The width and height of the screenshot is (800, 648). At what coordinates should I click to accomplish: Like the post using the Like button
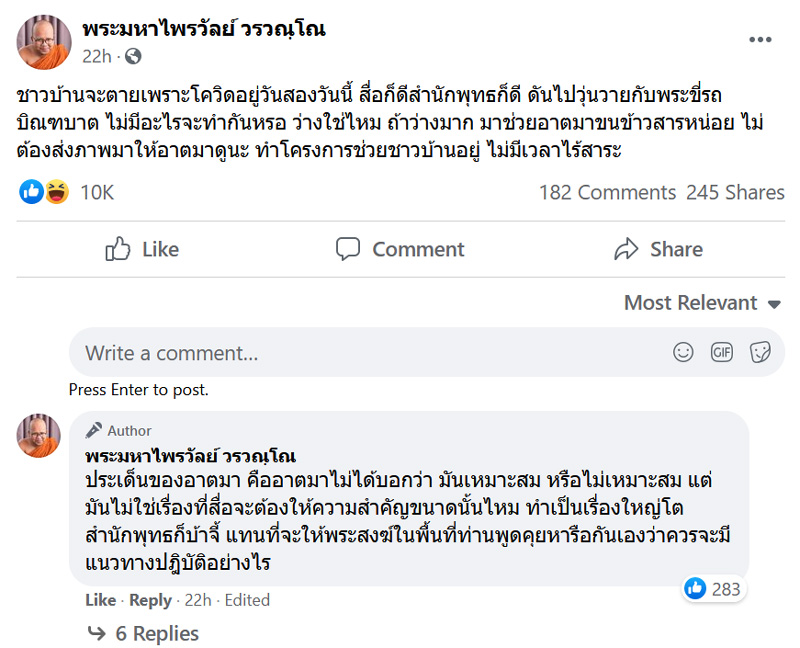pyautogui.click(x=141, y=249)
